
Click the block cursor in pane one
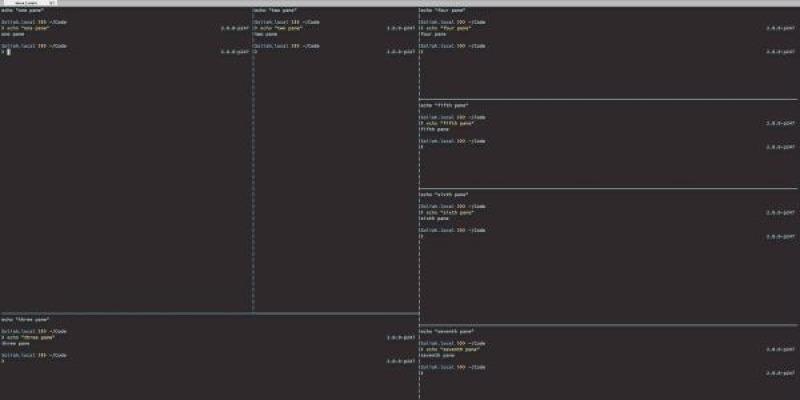pos(9,51)
